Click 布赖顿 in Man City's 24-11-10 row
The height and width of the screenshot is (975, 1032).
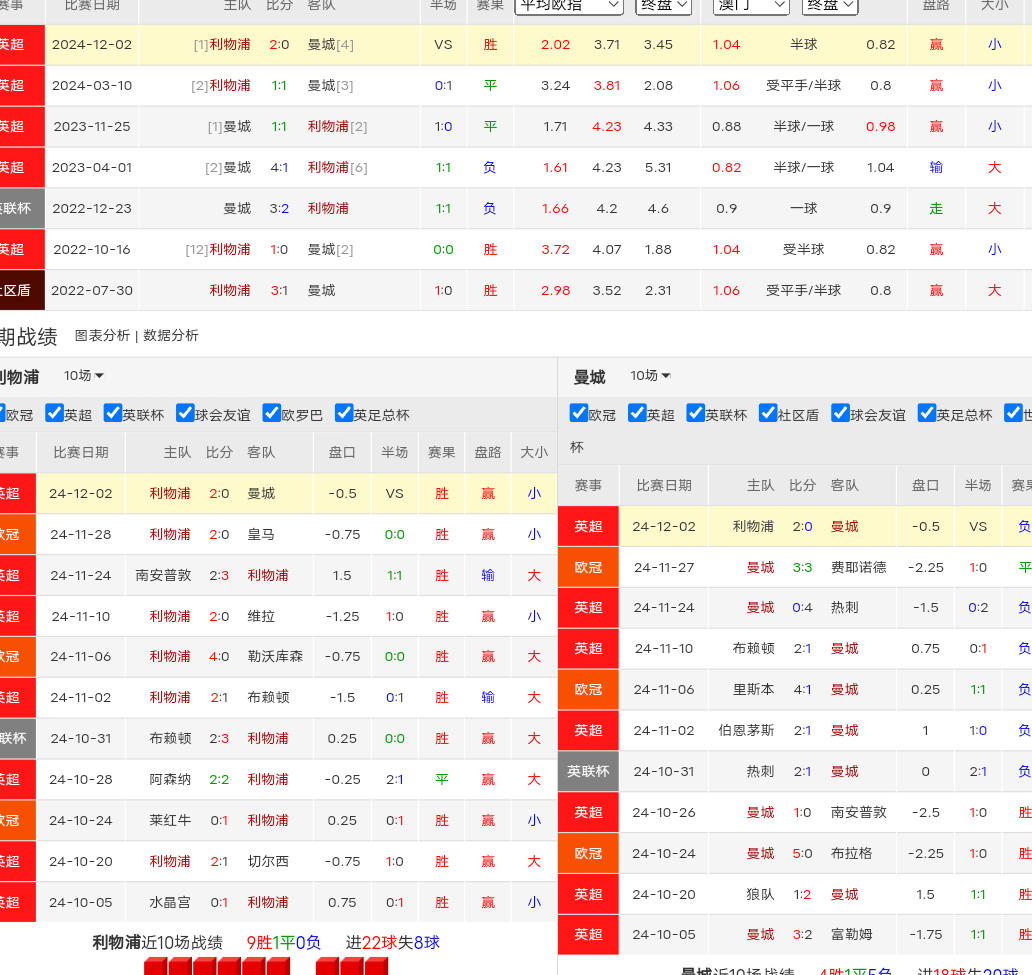[754, 648]
